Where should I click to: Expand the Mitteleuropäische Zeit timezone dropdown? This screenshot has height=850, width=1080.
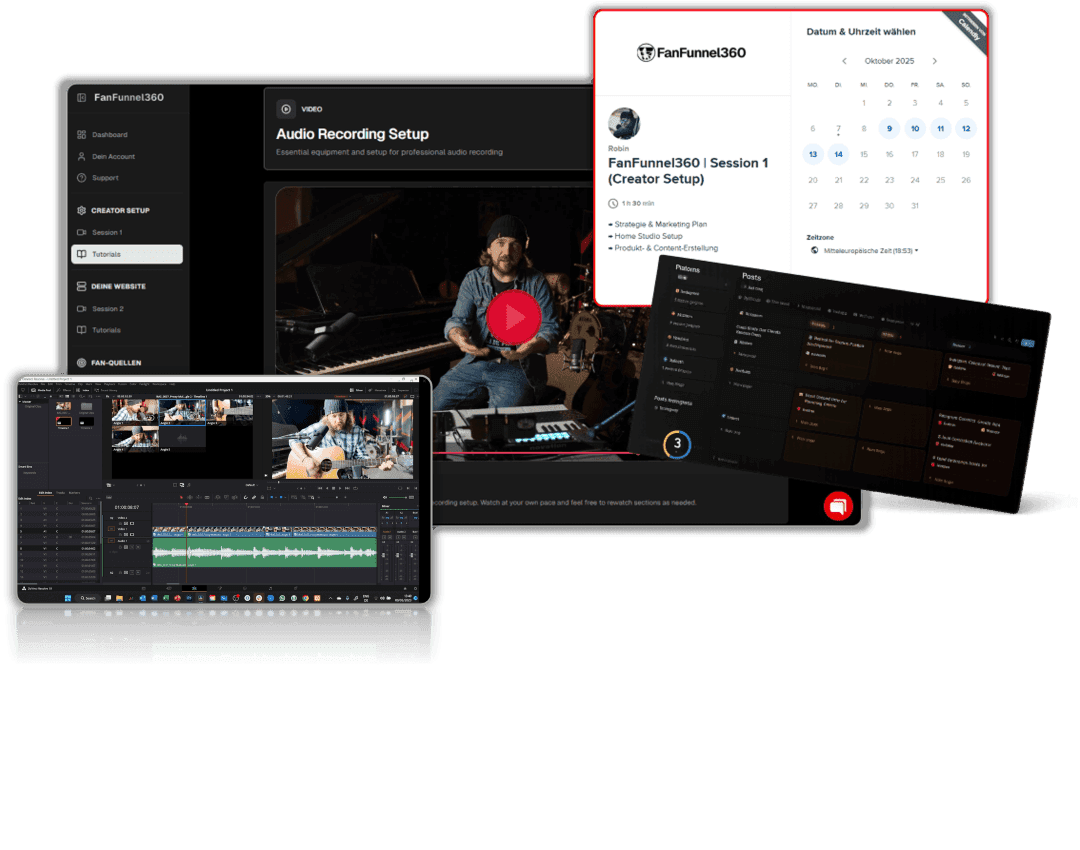pos(868,250)
